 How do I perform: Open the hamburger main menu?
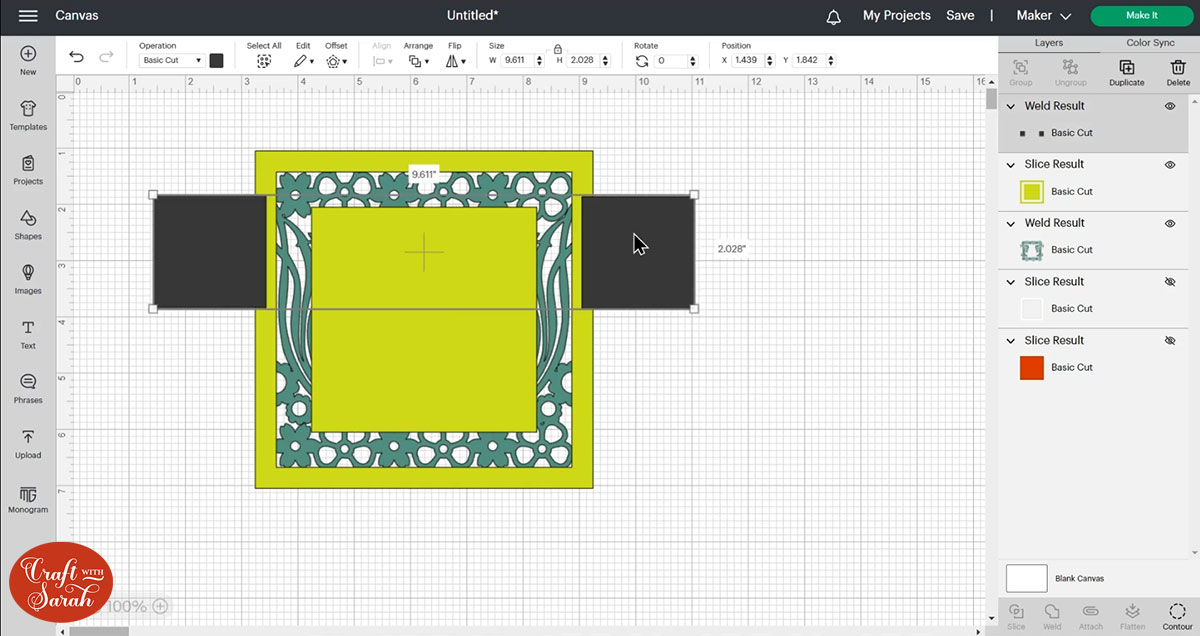point(28,16)
